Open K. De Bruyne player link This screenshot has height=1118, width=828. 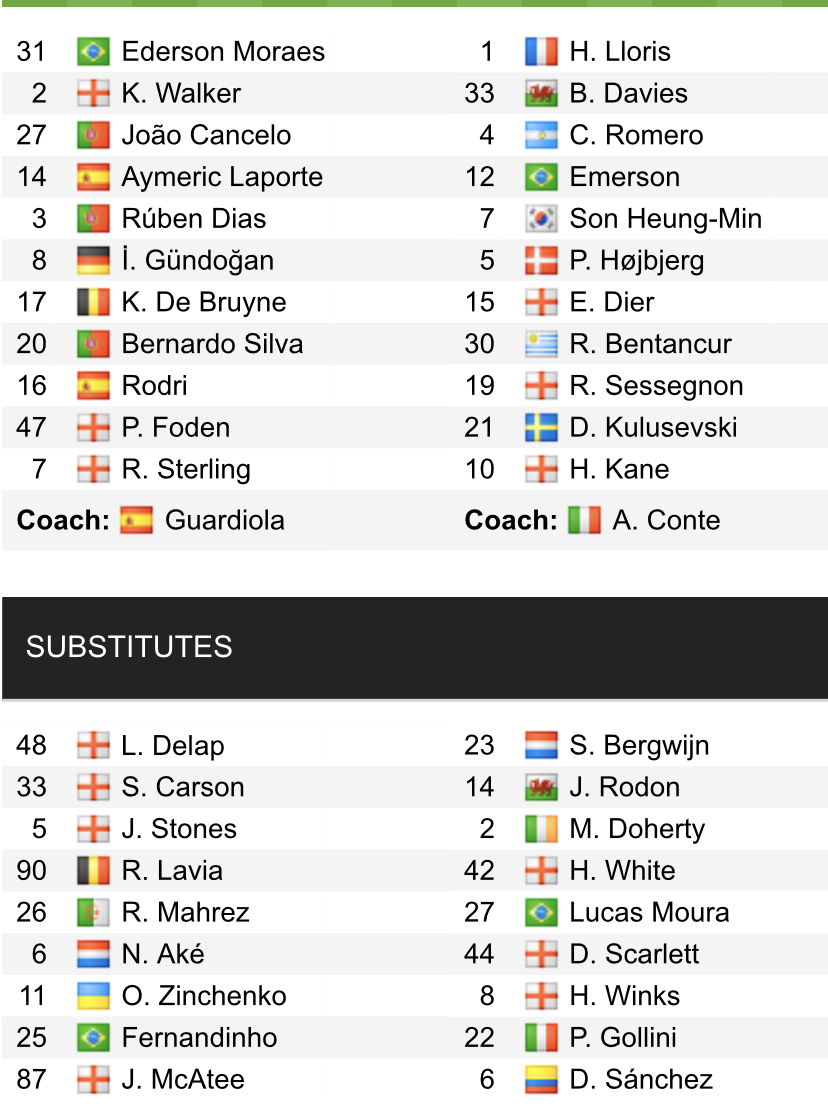204,302
